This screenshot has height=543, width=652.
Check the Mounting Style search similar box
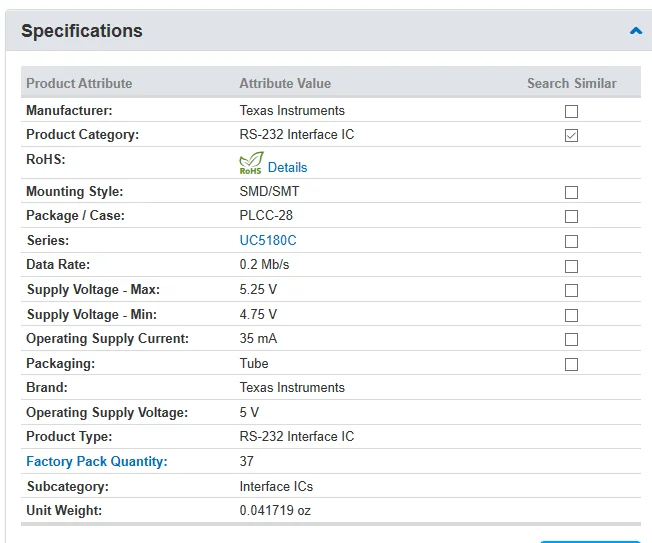pos(571,193)
